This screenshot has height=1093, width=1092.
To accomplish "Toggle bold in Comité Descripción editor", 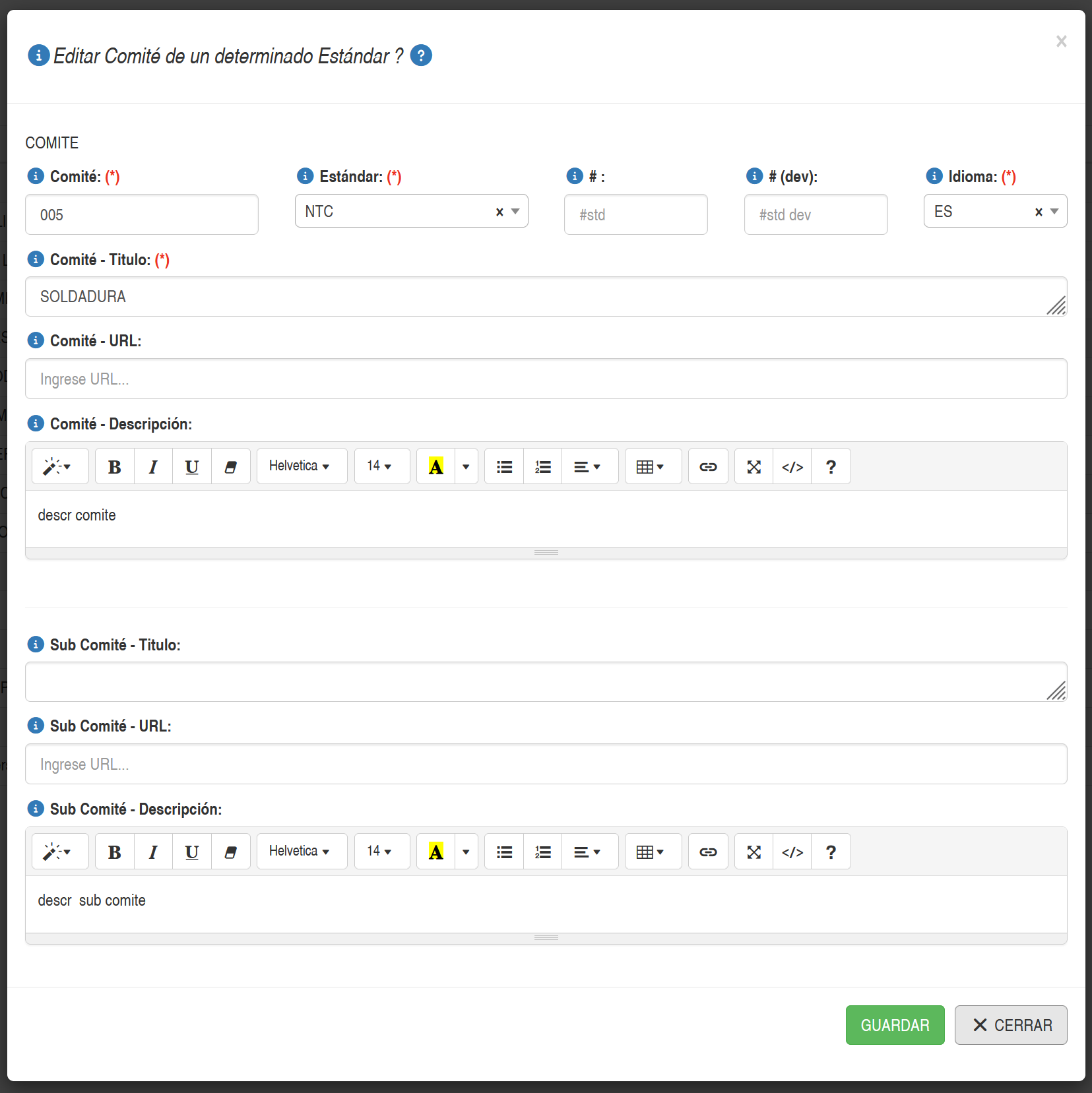I will coord(115,467).
